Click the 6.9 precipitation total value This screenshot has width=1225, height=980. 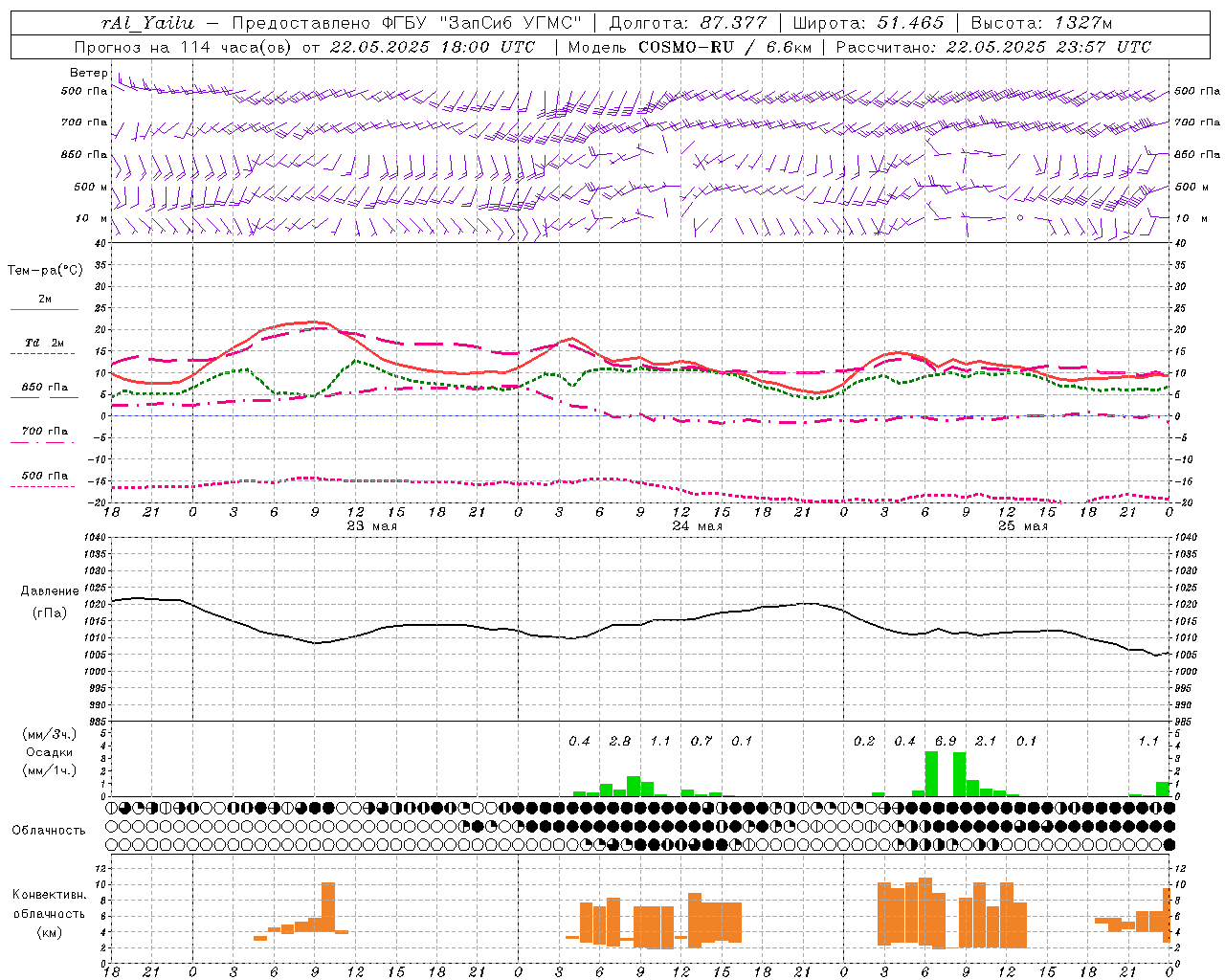[946, 742]
